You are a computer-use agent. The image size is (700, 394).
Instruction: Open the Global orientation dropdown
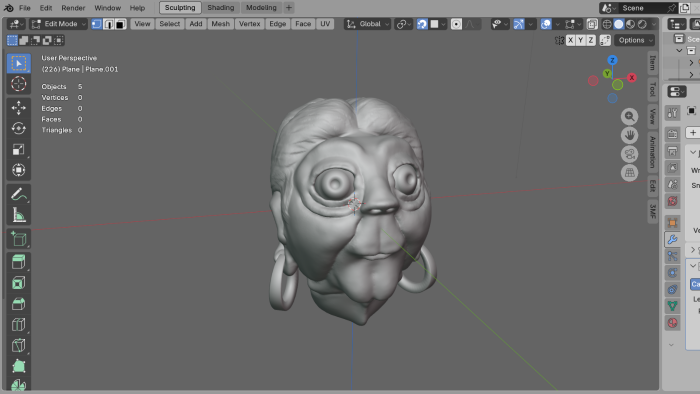pos(367,24)
